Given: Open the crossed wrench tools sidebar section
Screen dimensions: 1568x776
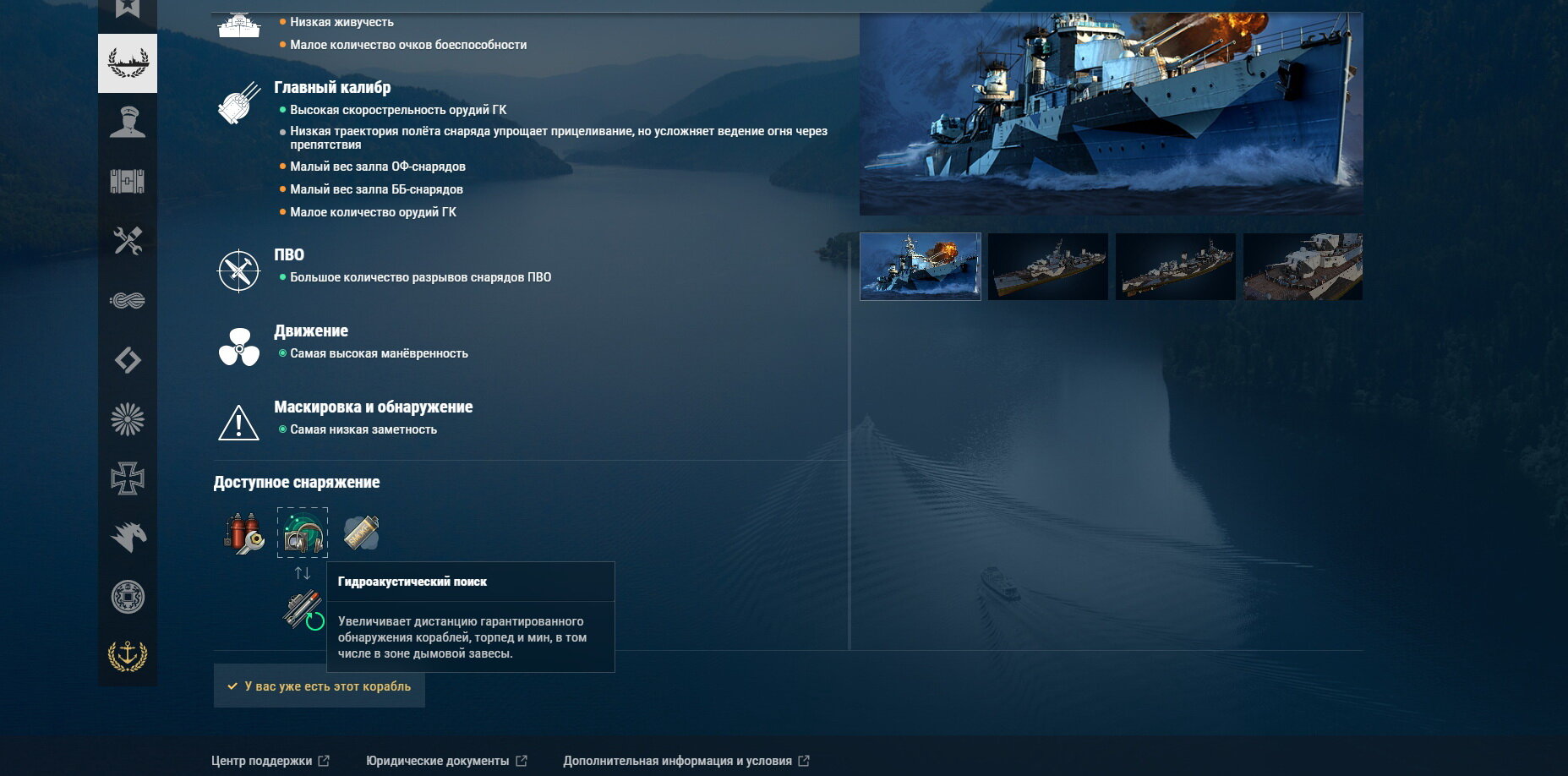Looking at the screenshot, I should (x=128, y=241).
